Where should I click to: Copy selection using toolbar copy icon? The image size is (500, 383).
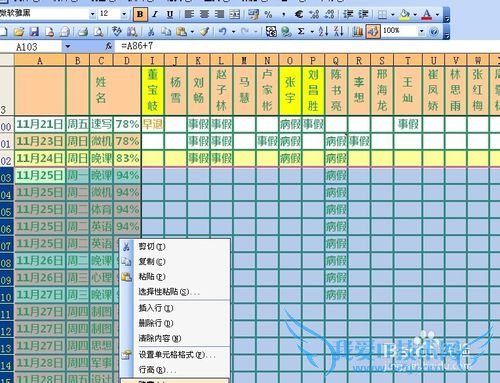click(x=166, y=32)
